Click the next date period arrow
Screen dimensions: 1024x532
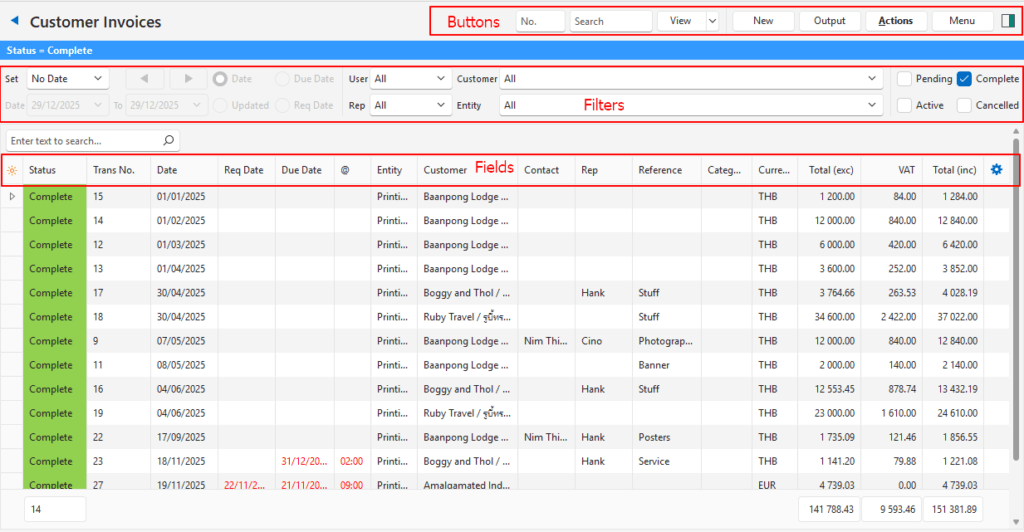point(187,78)
